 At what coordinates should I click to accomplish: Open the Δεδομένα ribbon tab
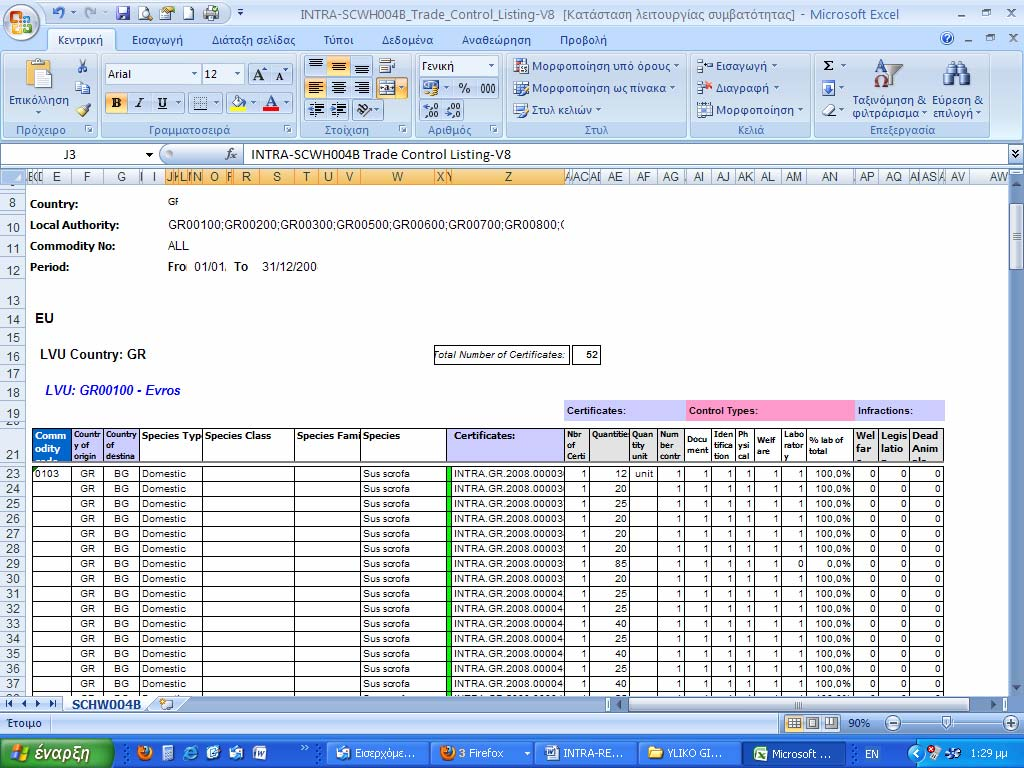(x=408, y=40)
